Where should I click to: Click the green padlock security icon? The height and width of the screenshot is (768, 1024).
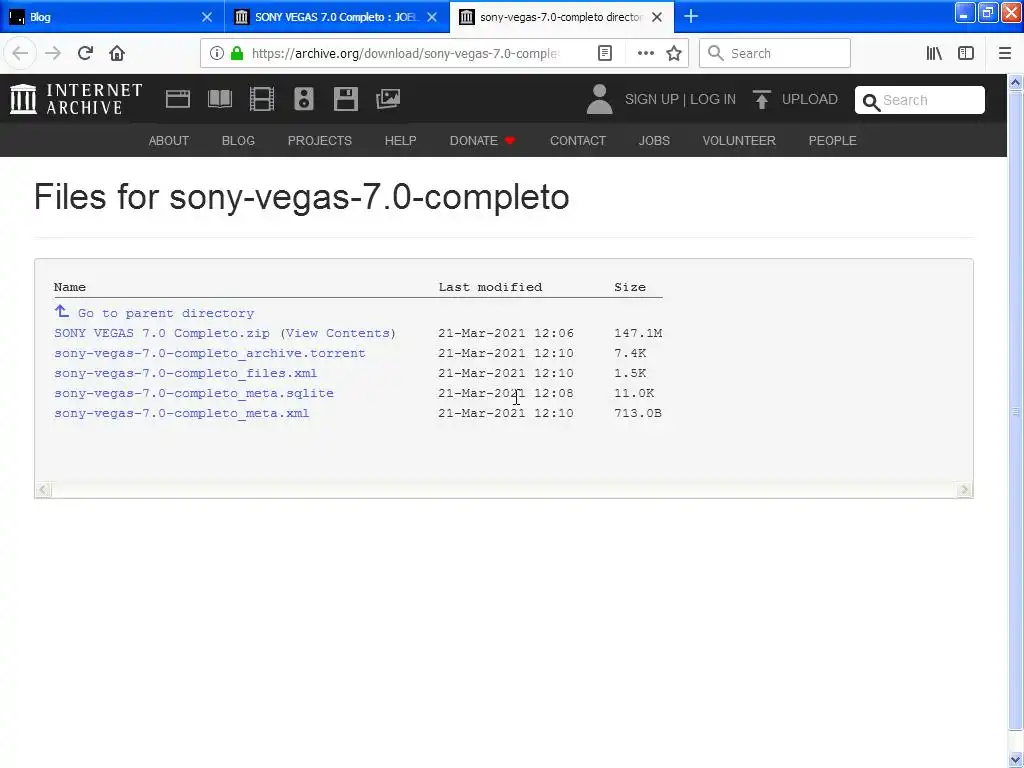(x=237, y=53)
